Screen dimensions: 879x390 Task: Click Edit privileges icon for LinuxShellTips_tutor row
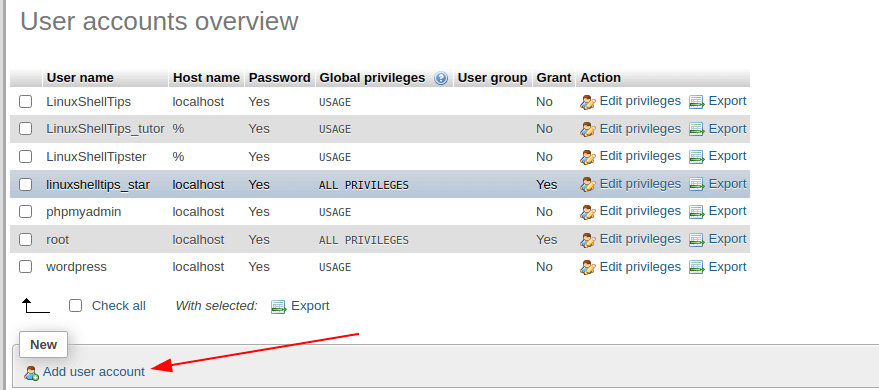pyautogui.click(x=587, y=129)
